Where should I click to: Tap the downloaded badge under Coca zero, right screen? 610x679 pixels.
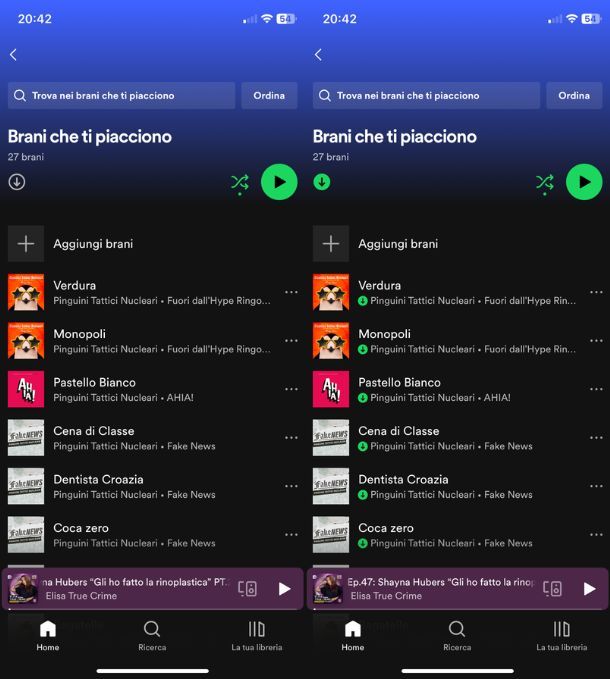tap(363, 543)
